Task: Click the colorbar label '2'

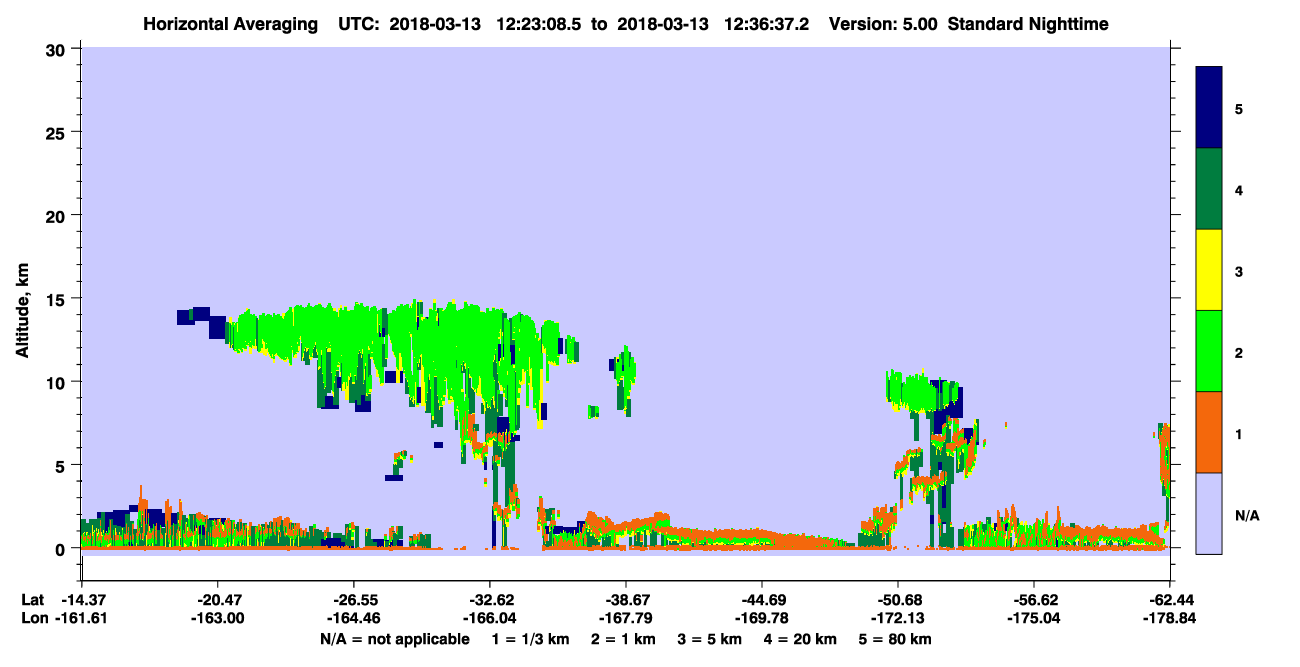Action: 1239,352
